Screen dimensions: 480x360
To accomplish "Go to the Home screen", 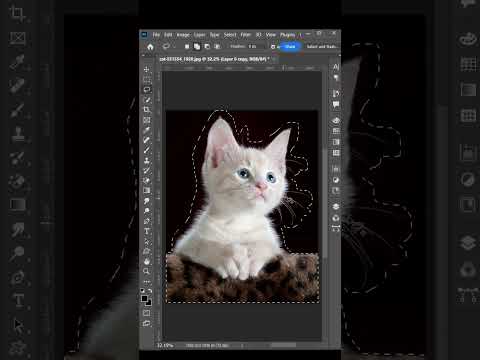I will click(150, 47).
